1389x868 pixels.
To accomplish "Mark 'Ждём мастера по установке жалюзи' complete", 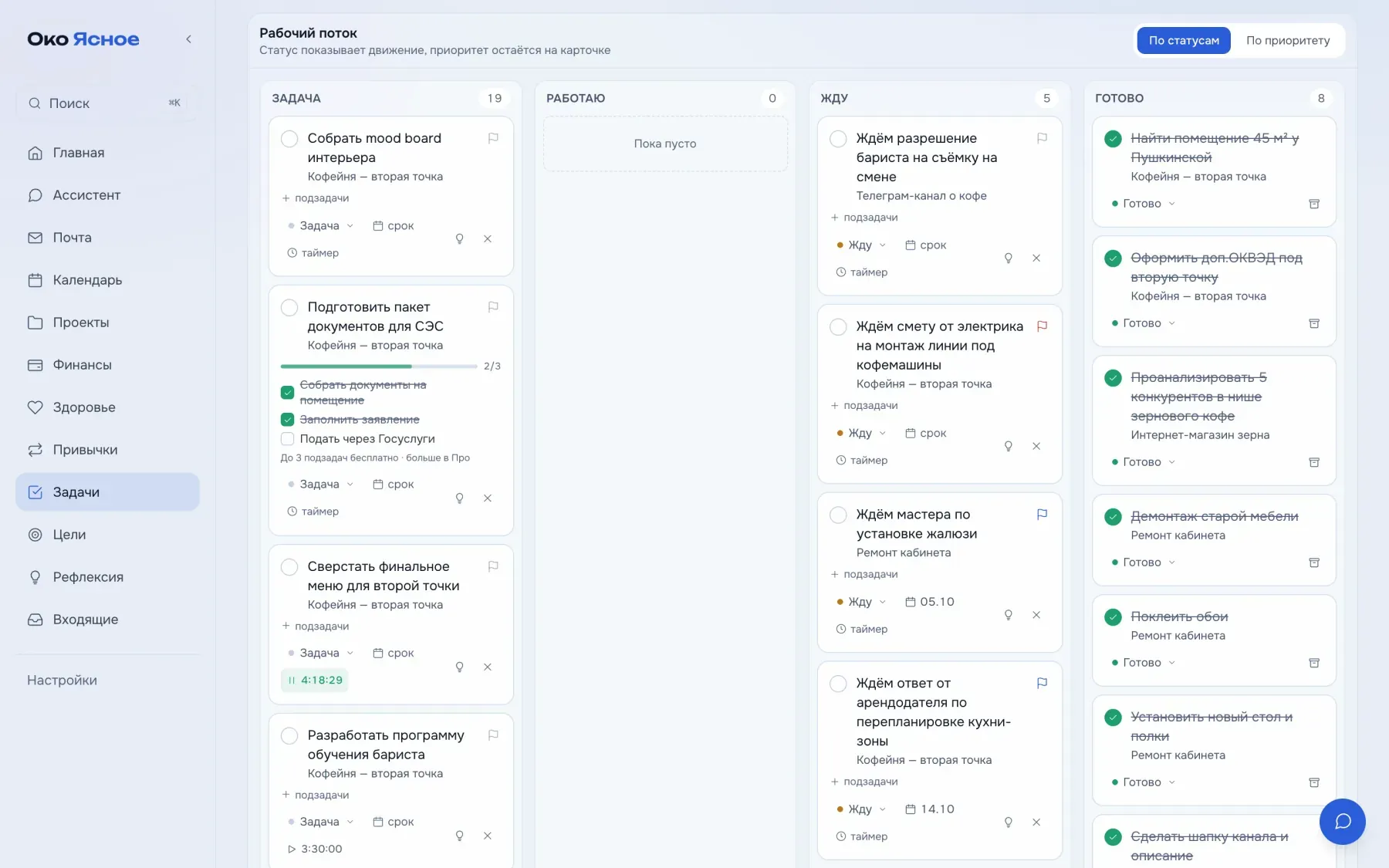I will click(838, 515).
